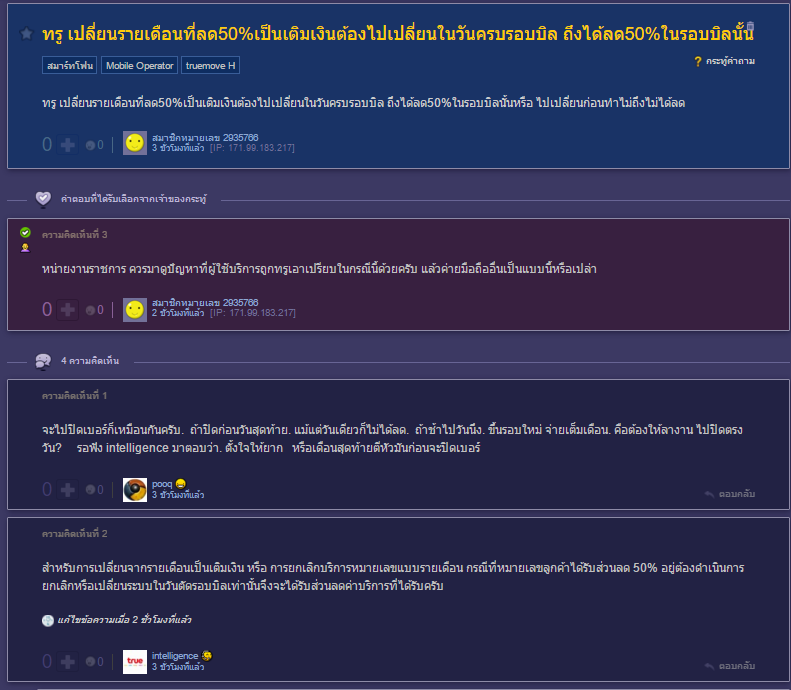Click original post timestamp 3 ชั่วโมงที่แล้ว
The height and width of the screenshot is (690, 791).
point(178,148)
